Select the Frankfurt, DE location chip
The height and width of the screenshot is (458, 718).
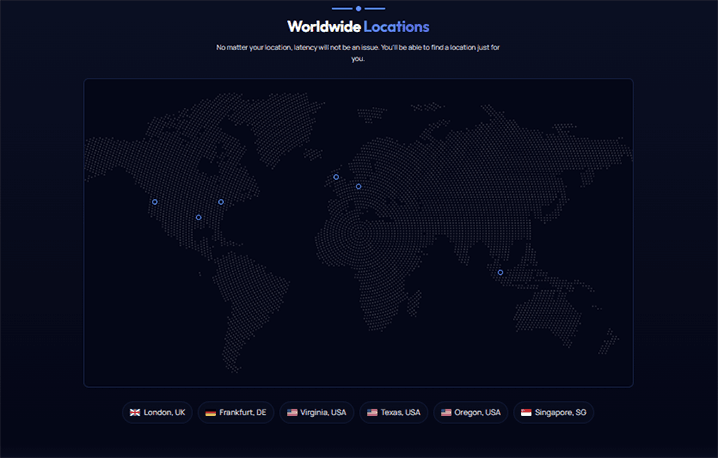(x=236, y=413)
